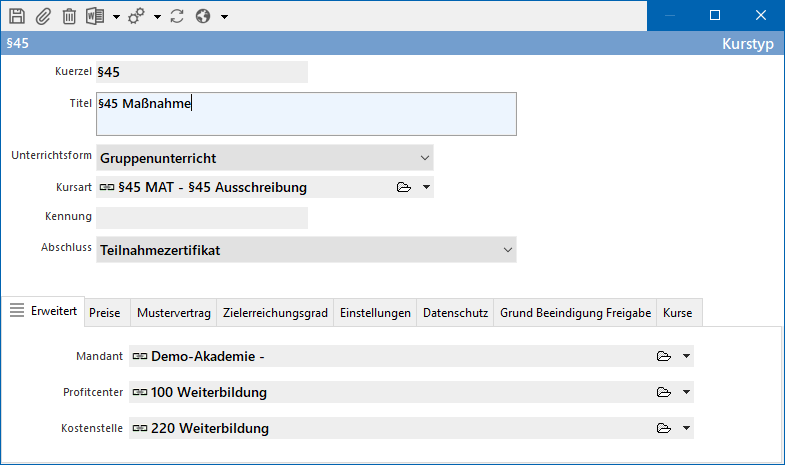Click the Save disk icon

point(17,16)
